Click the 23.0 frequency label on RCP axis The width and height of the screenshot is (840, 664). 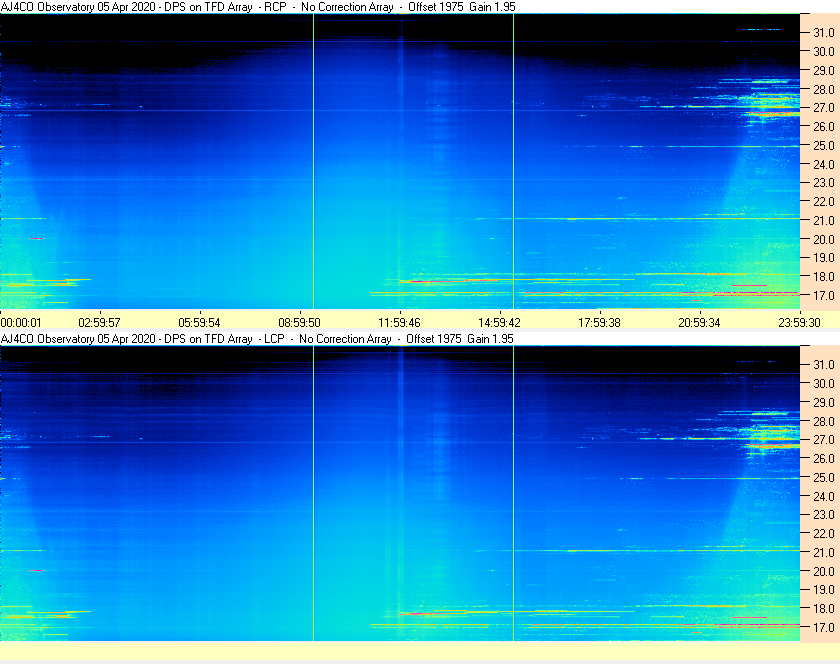click(x=824, y=183)
